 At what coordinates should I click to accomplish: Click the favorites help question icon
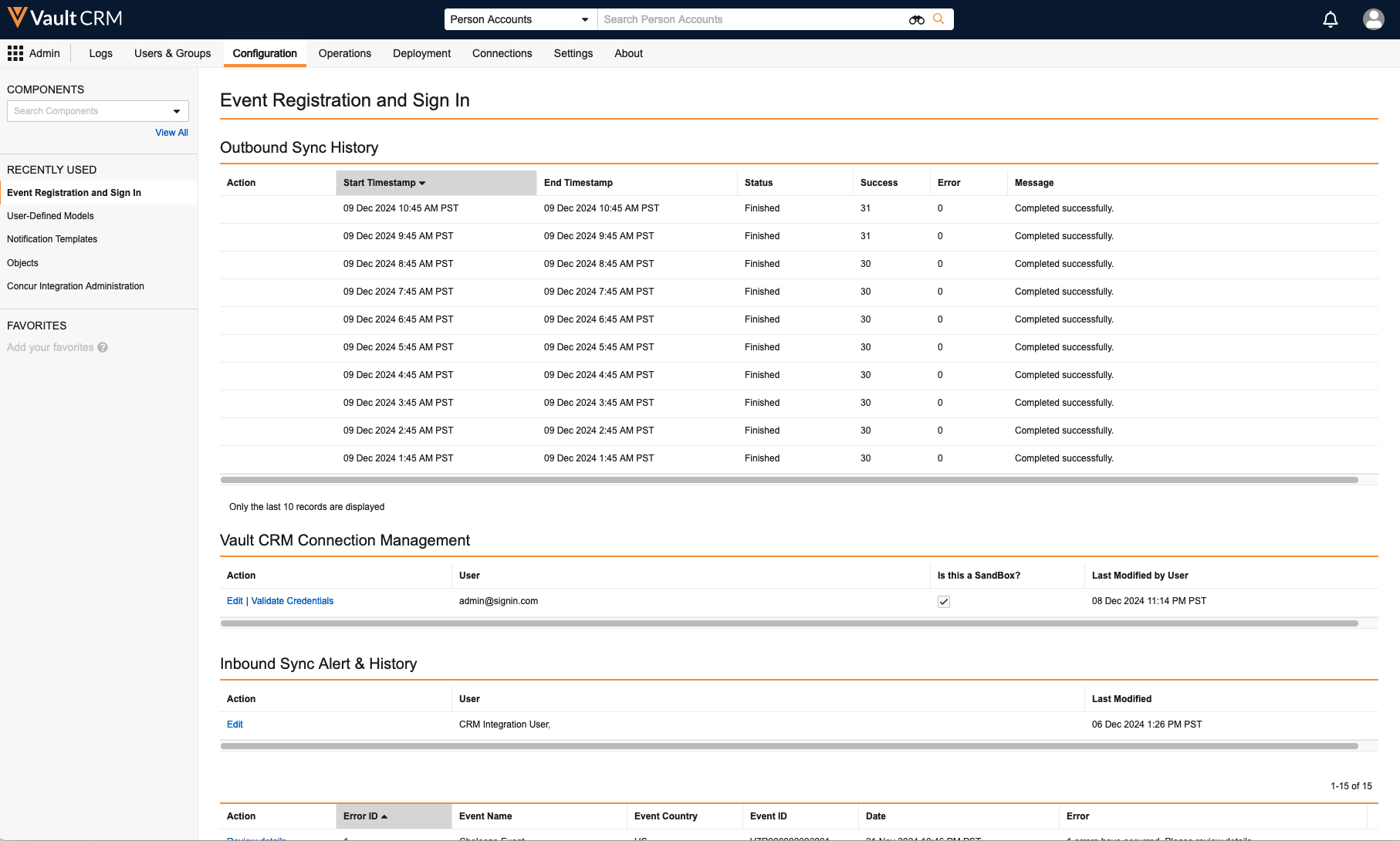click(x=103, y=348)
